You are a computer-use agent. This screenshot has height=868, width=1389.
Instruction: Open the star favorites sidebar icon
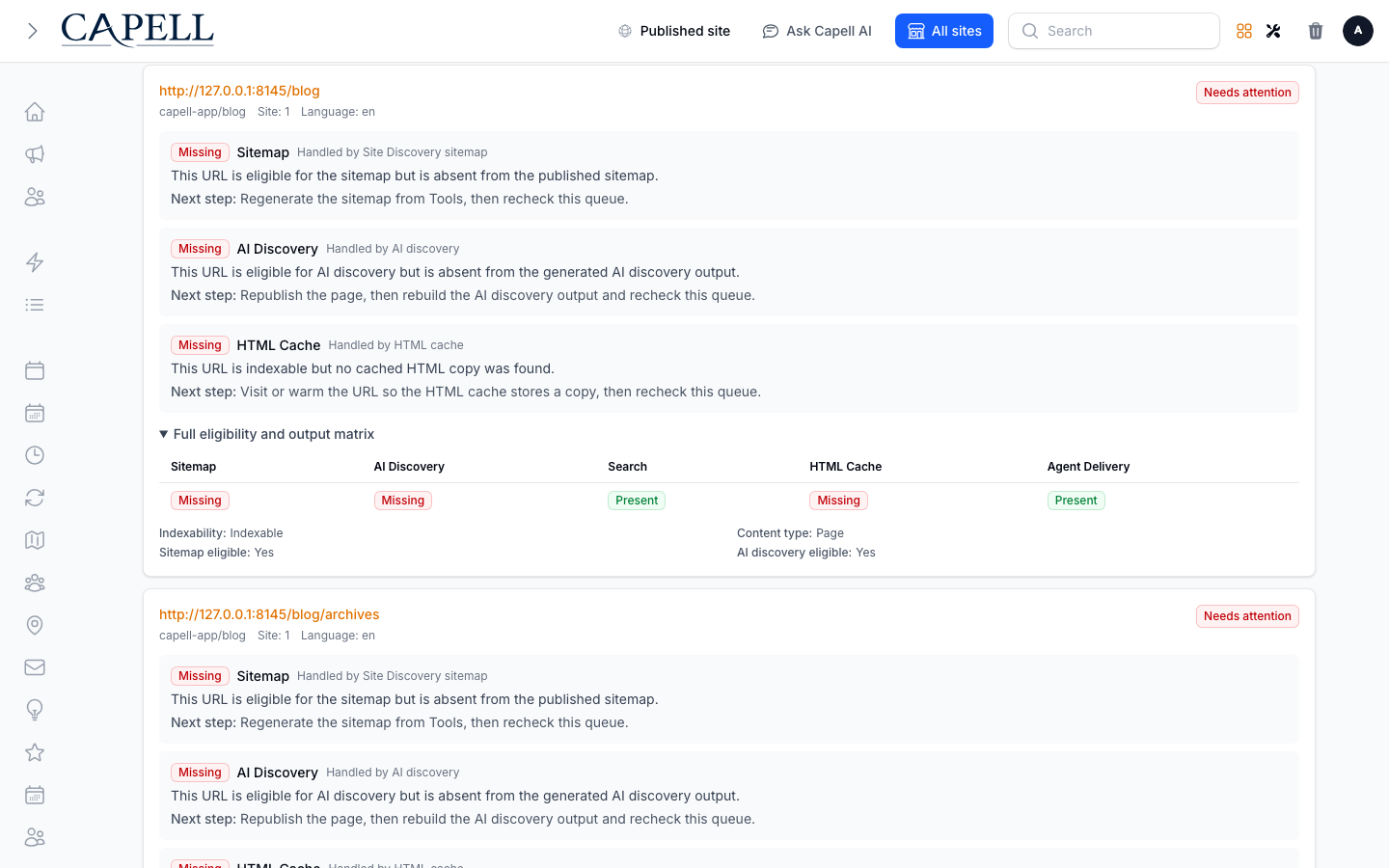[x=35, y=752]
